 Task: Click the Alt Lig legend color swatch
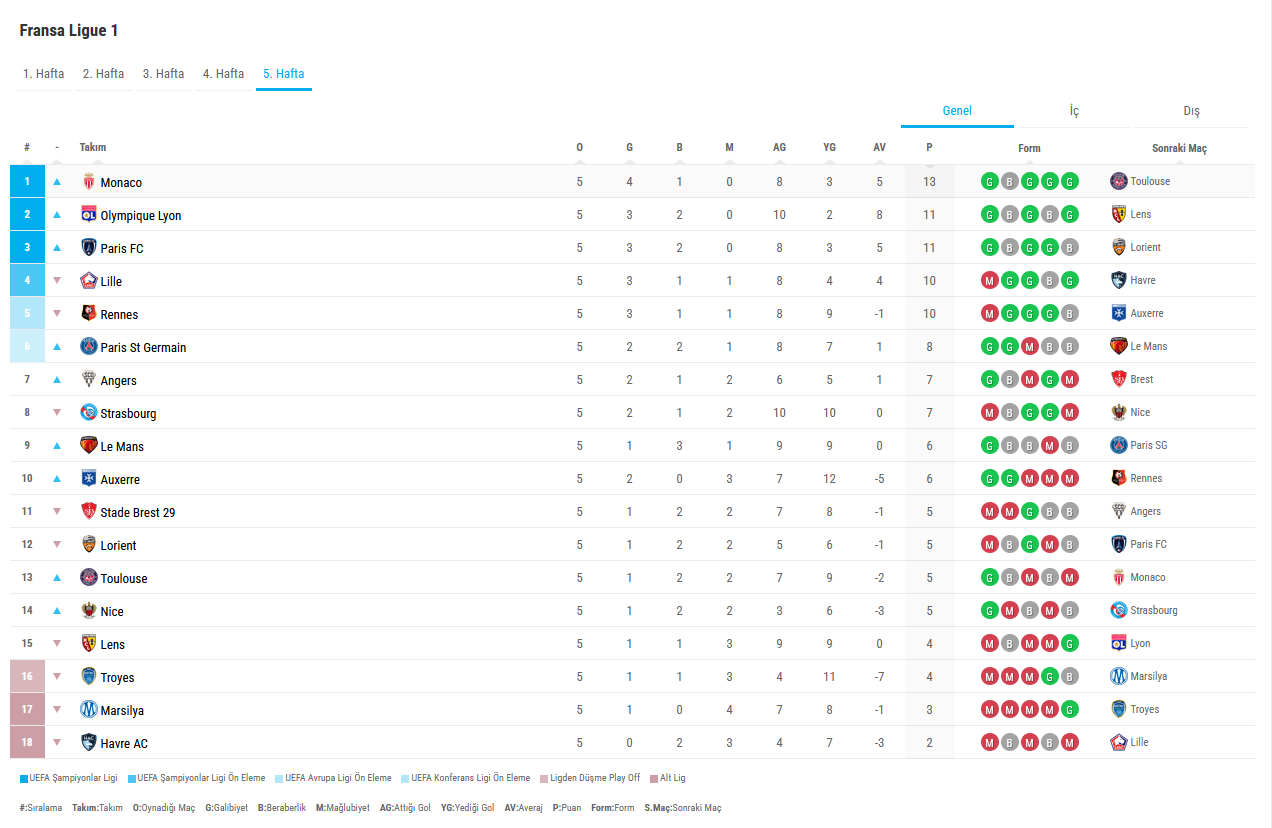coord(654,778)
